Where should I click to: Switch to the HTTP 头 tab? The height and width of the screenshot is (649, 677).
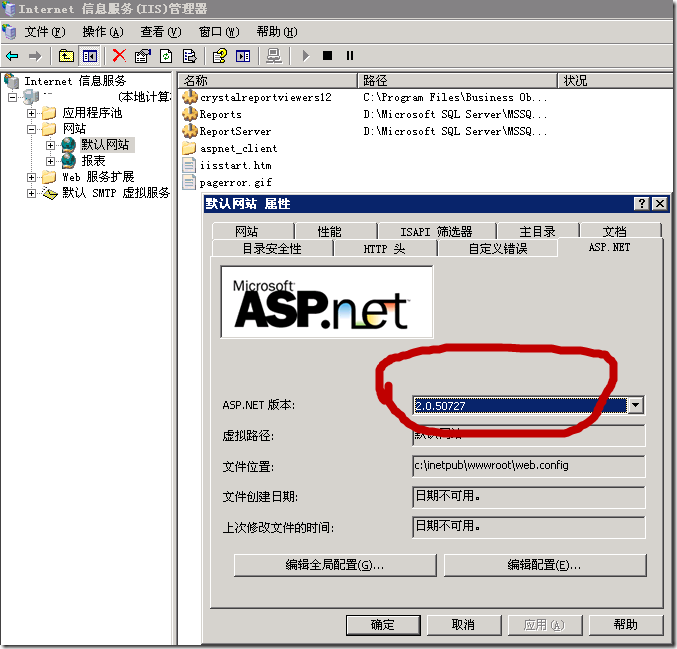click(x=386, y=248)
